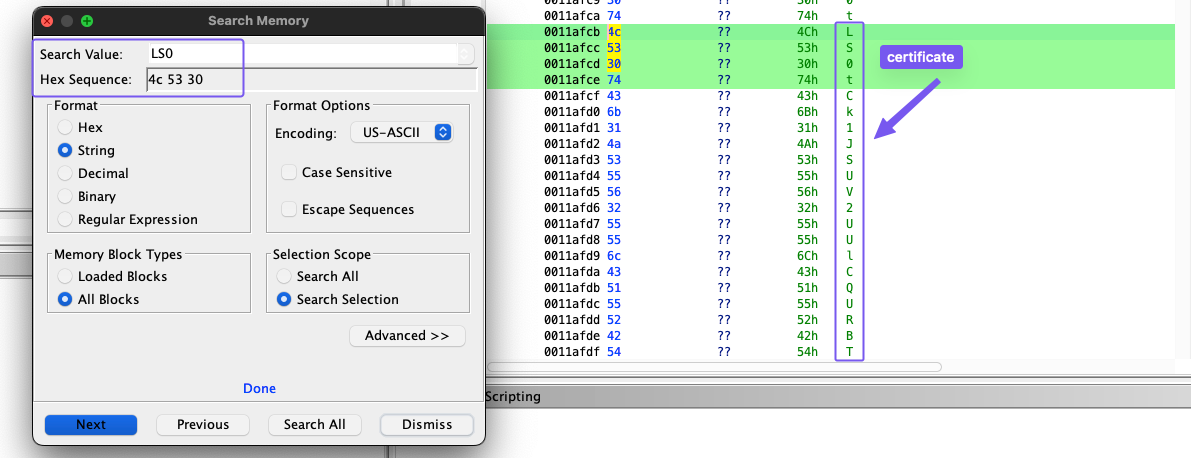
Task: Select the Binary format option
Action: tap(66, 197)
